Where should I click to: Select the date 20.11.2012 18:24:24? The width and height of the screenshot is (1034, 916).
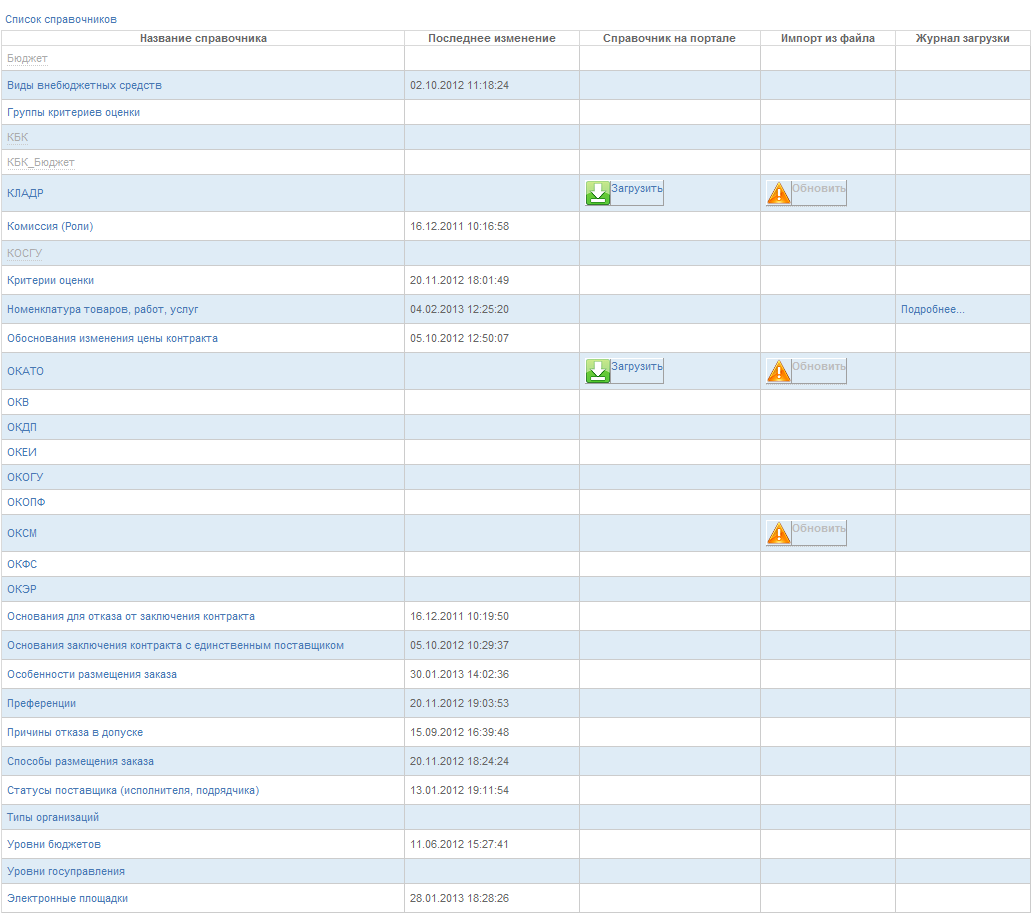coord(460,762)
